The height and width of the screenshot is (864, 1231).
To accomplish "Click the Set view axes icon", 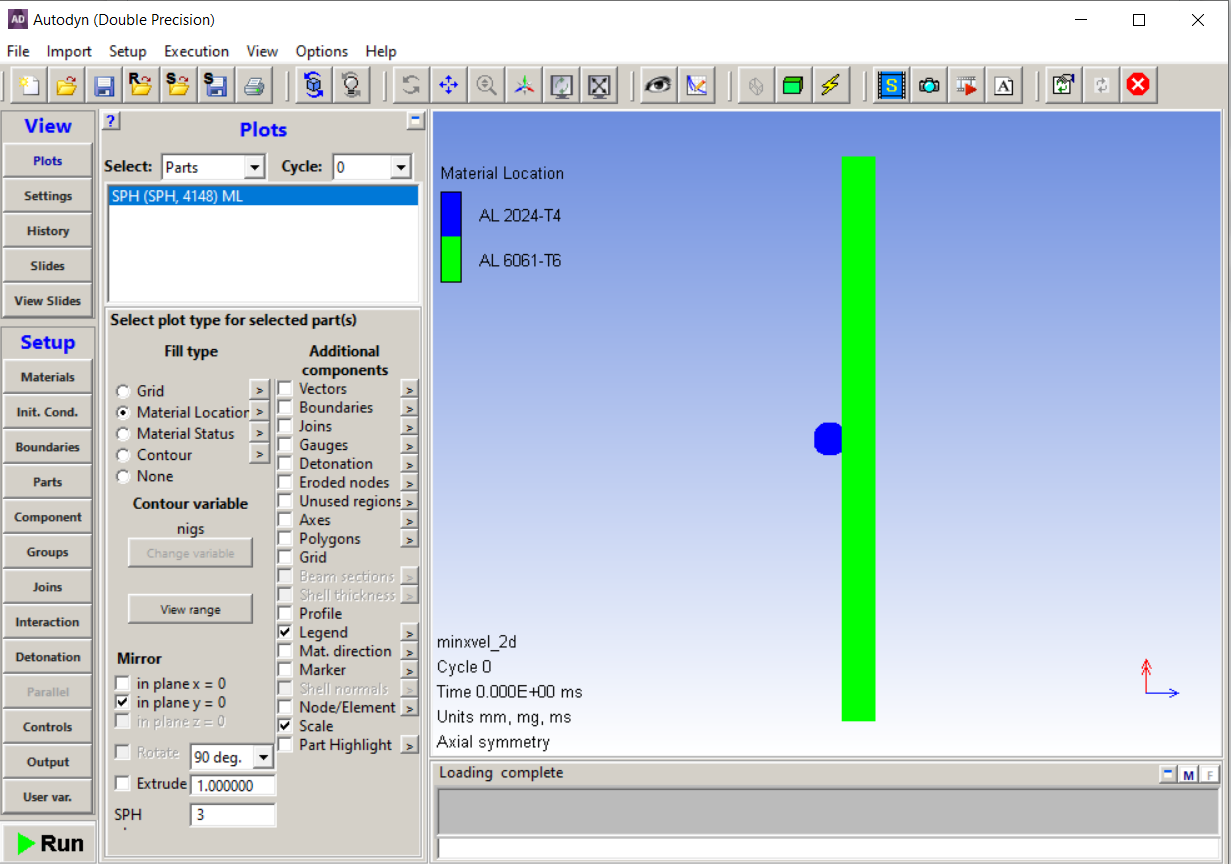I will click(x=523, y=86).
